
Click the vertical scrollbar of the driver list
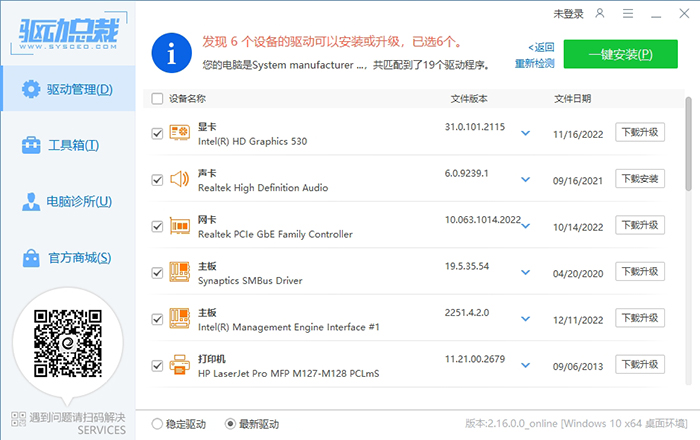pyautogui.click(x=688, y=140)
